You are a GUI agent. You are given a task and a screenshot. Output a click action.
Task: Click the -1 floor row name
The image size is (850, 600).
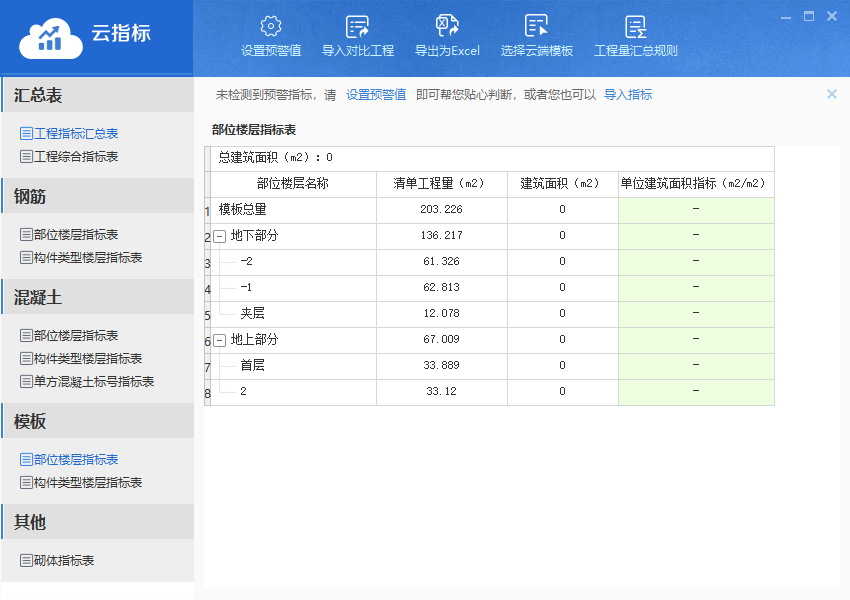tap(246, 287)
